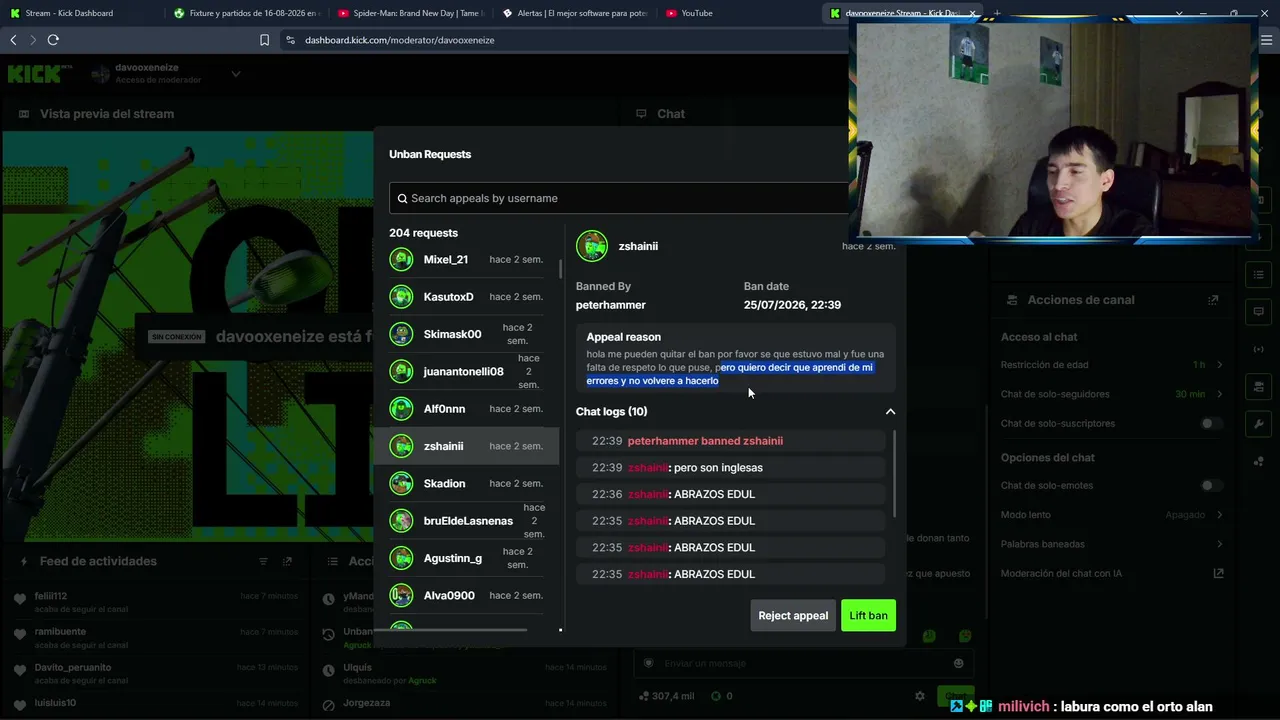1280x720 pixels.
Task: Click the heart icon next to ramibuente
Action: [x=20, y=635]
